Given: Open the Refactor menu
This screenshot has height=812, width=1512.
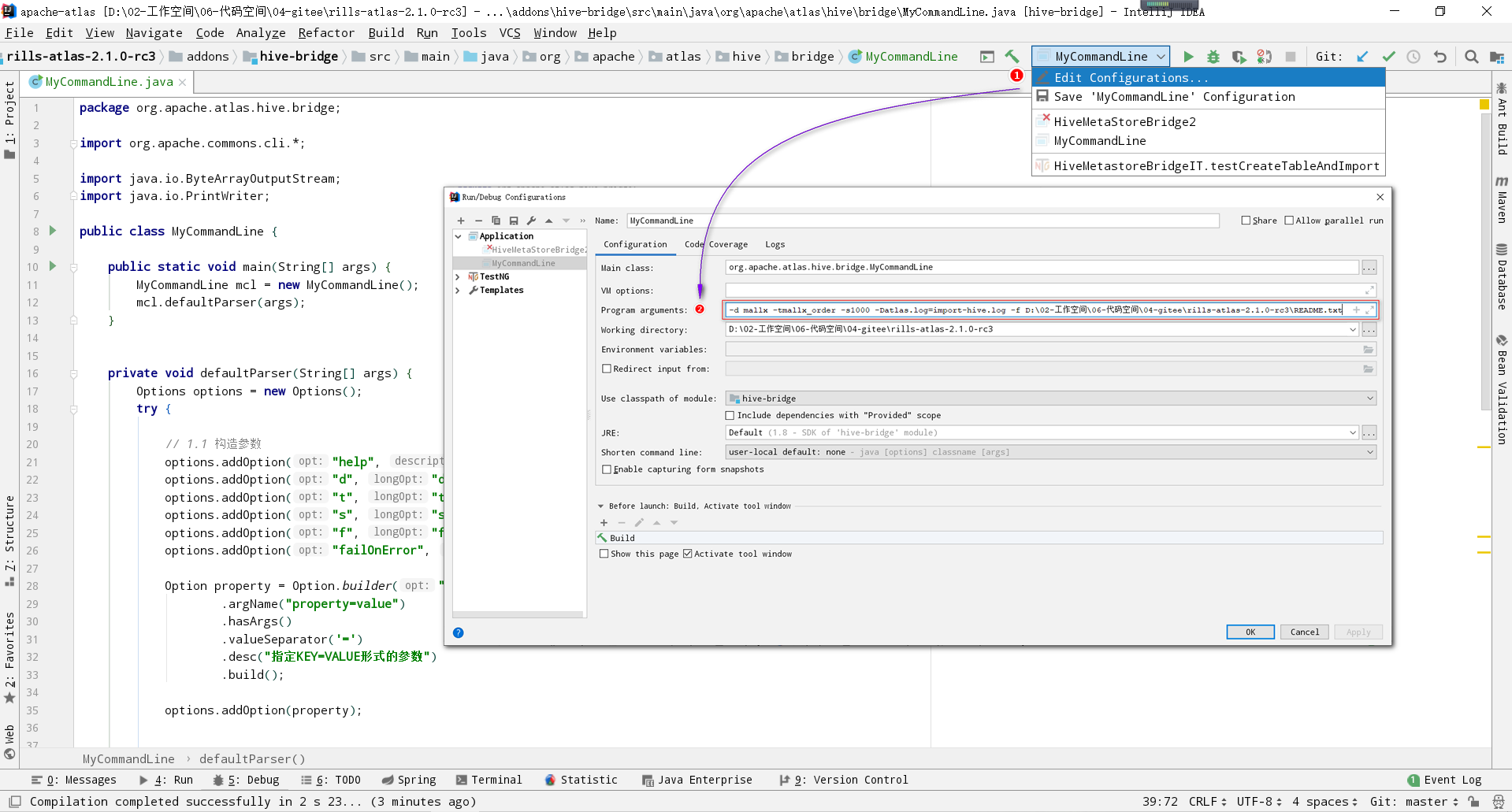Looking at the screenshot, I should [x=326, y=33].
